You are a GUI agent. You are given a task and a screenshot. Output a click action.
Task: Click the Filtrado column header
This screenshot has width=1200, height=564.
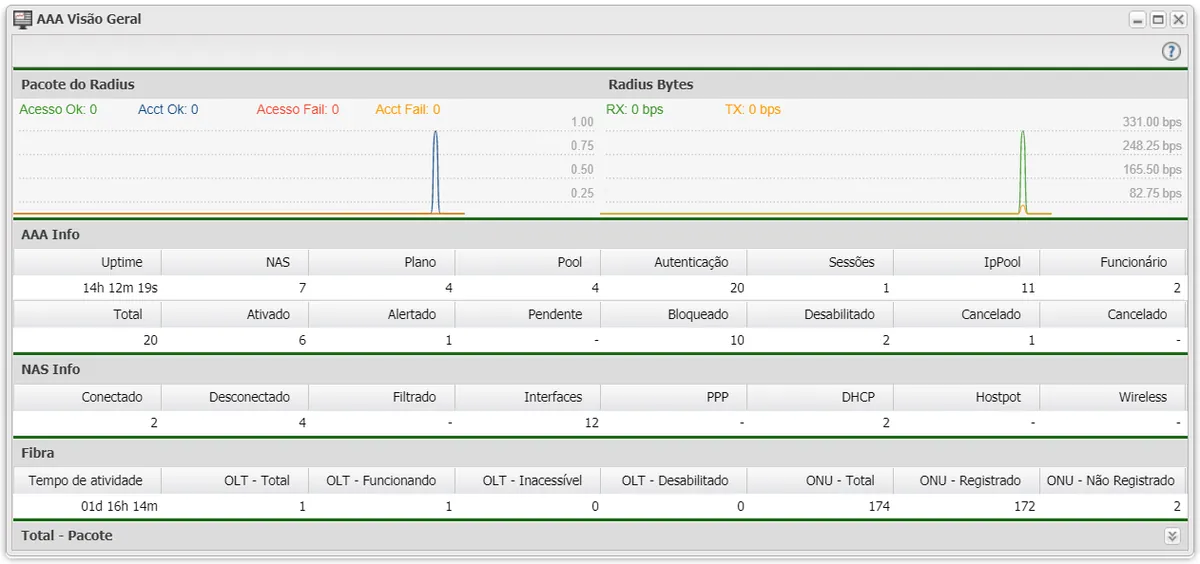pyautogui.click(x=381, y=397)
